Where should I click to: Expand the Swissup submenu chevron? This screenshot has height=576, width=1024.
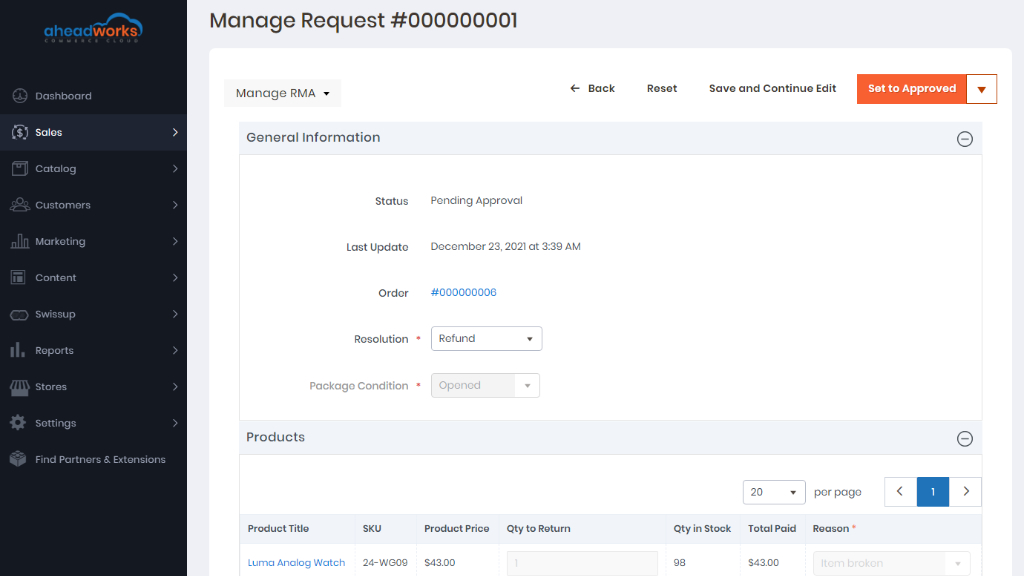pyautogui.click(x=175, y=314)
